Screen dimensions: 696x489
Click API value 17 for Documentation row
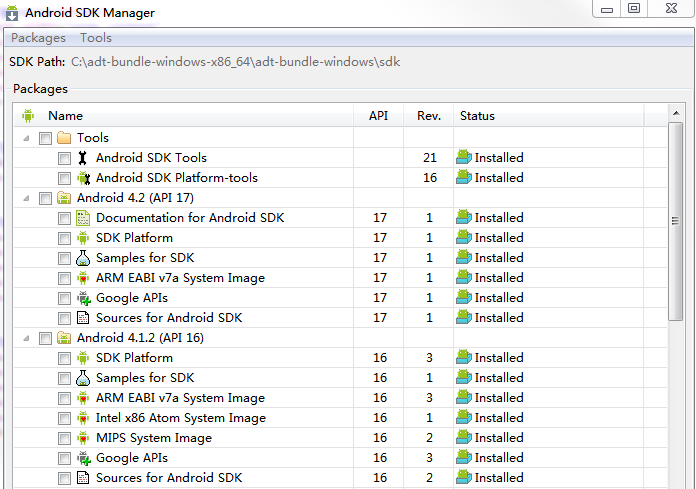click(x=380, y=217)
